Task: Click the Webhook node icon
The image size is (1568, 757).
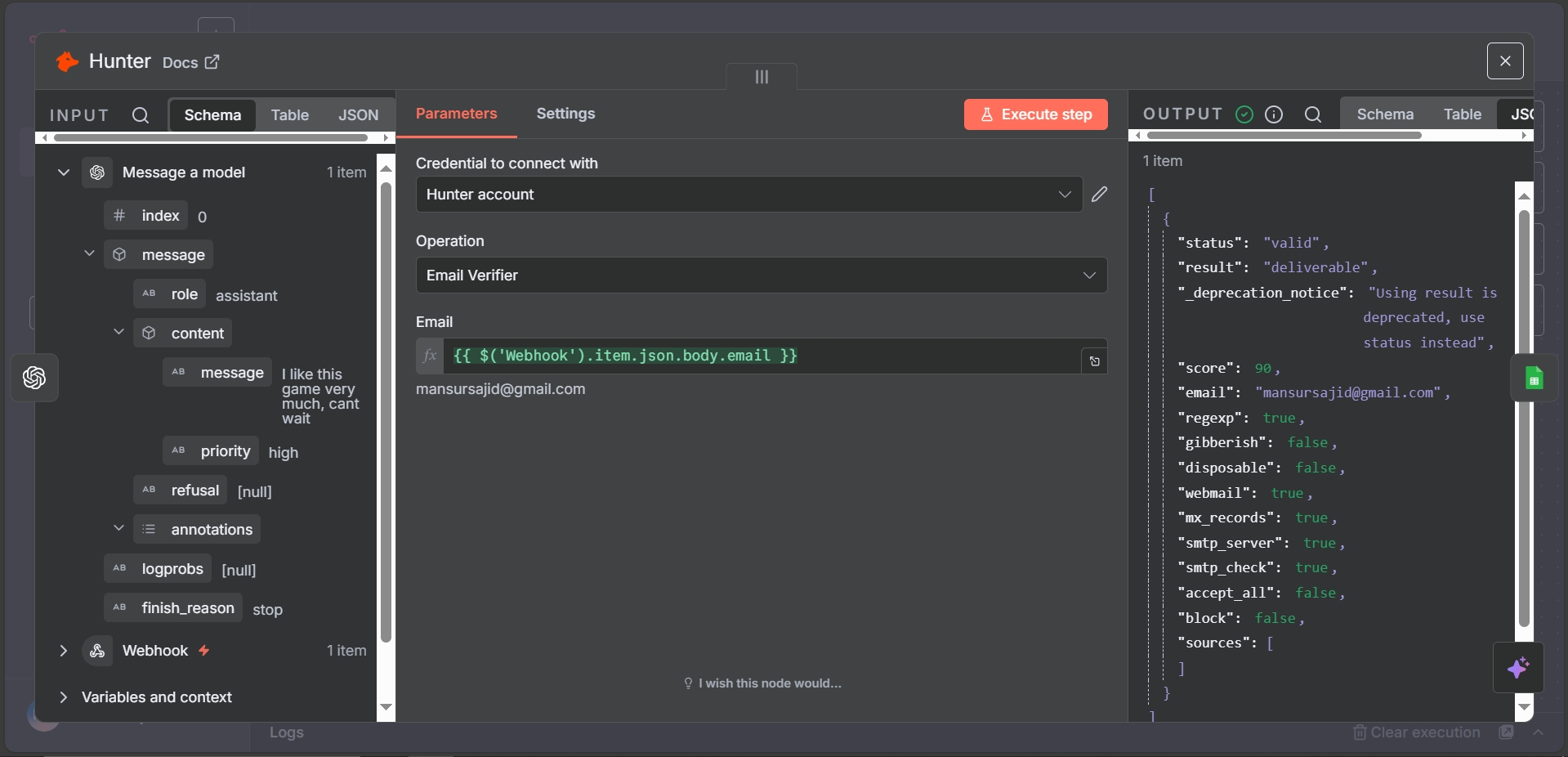Action: click(97, 651)
